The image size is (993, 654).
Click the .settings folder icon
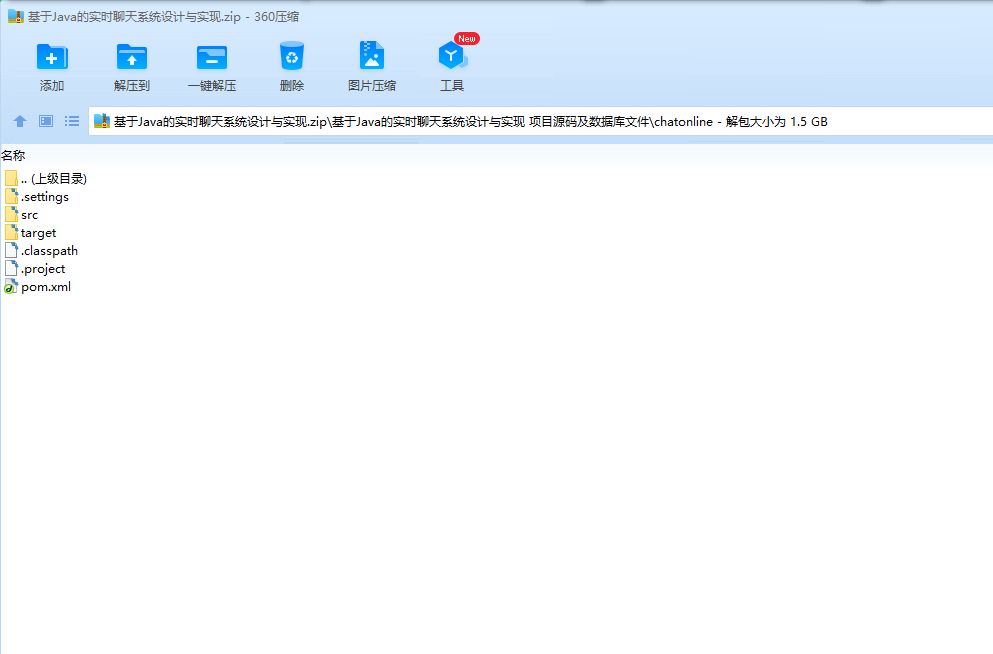tap(11, 197)
